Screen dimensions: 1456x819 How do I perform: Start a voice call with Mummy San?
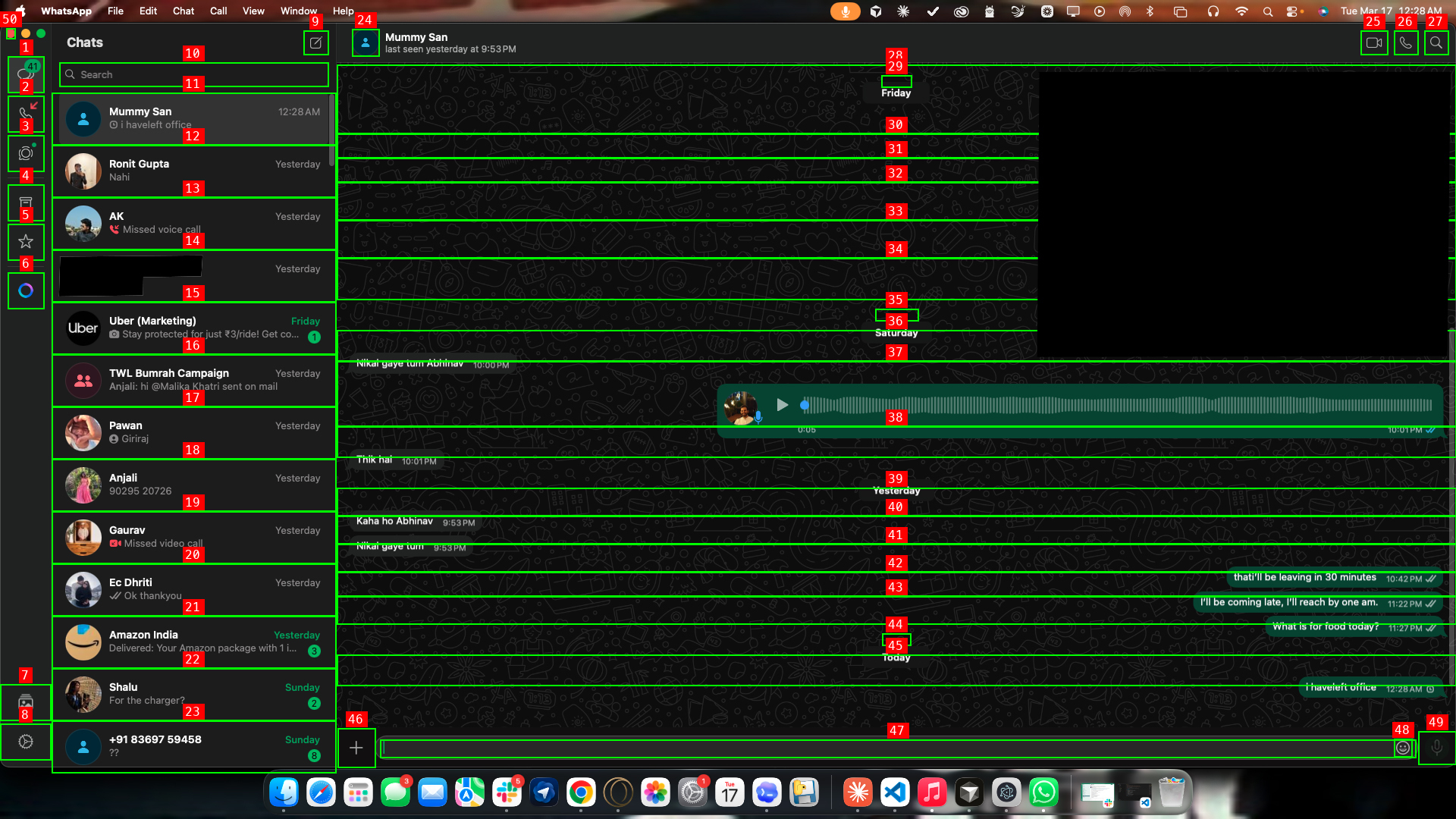(1405, 42)
